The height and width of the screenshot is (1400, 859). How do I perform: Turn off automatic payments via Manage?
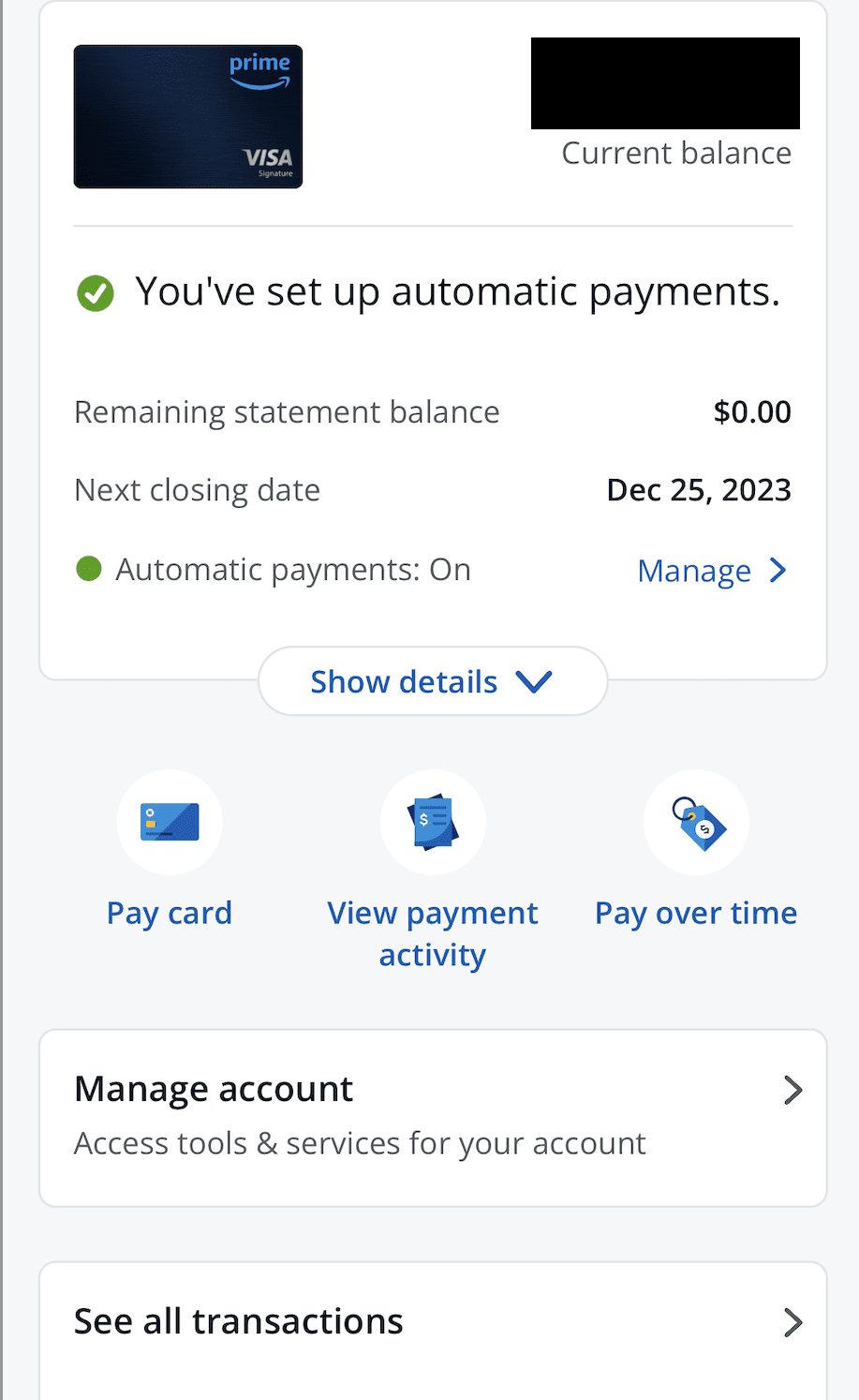click(694, 570)
